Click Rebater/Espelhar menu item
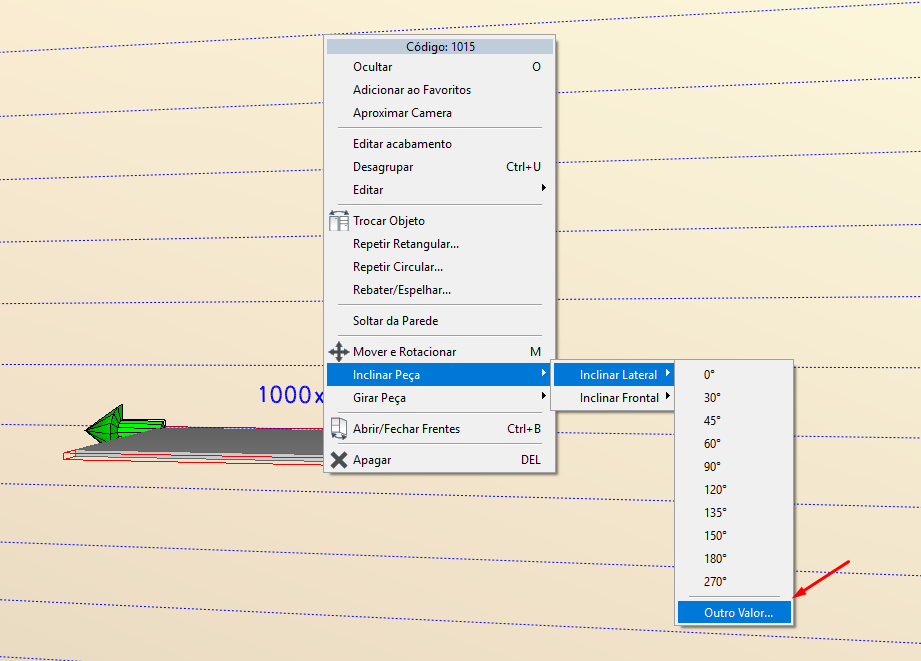Screen dimensions: 921x661 (x=402, y=290)
